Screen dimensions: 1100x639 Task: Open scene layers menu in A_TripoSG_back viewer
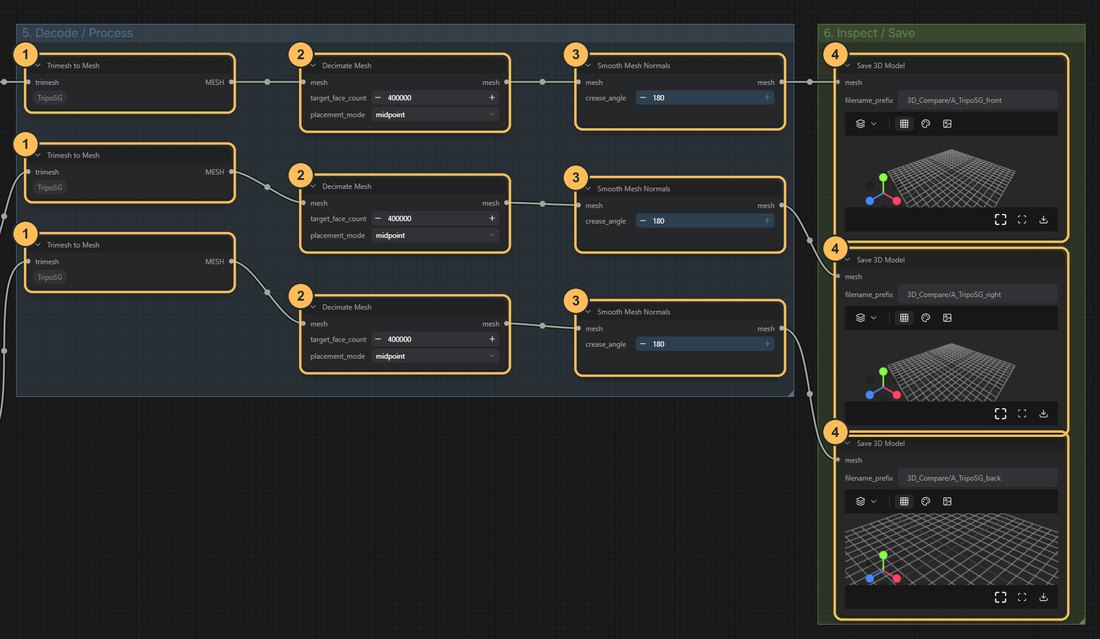click(860, 502)
